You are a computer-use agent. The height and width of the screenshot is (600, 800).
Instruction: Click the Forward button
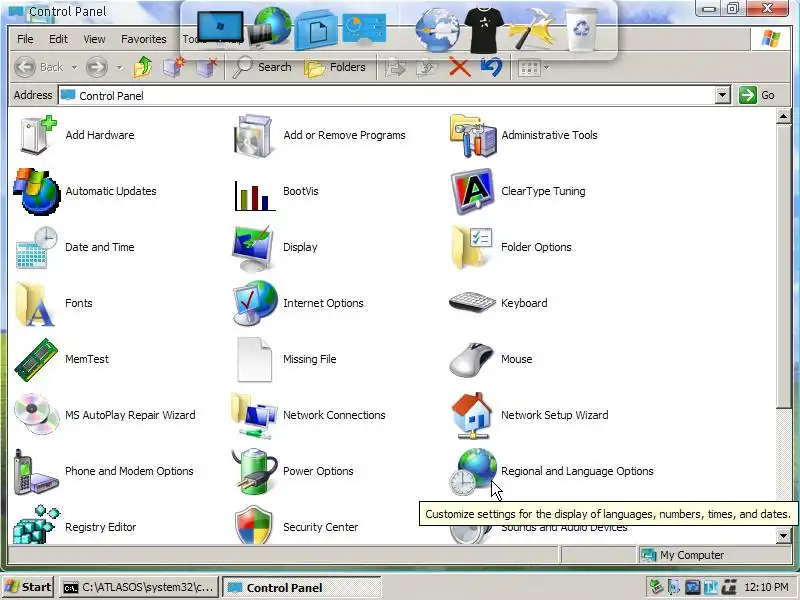[97, 67]
